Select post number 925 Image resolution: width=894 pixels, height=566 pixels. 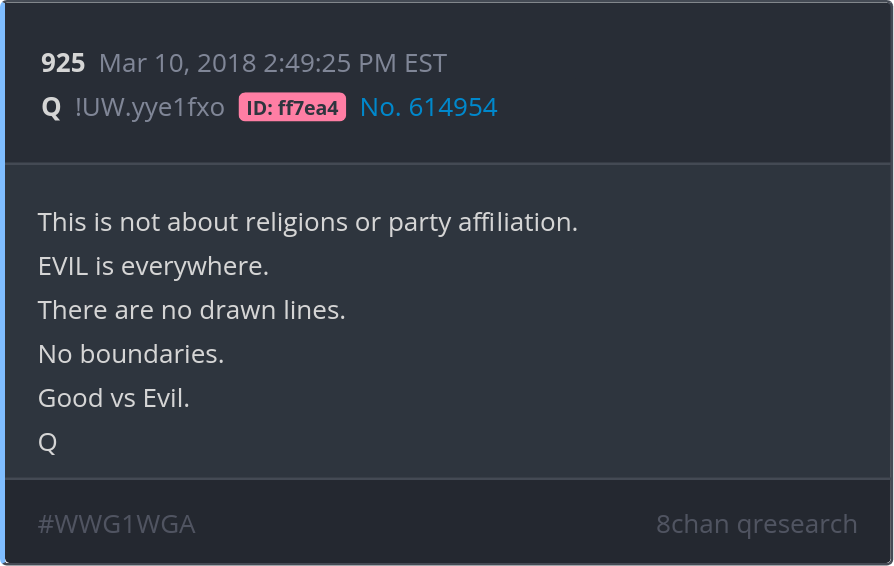pos(63,63)
